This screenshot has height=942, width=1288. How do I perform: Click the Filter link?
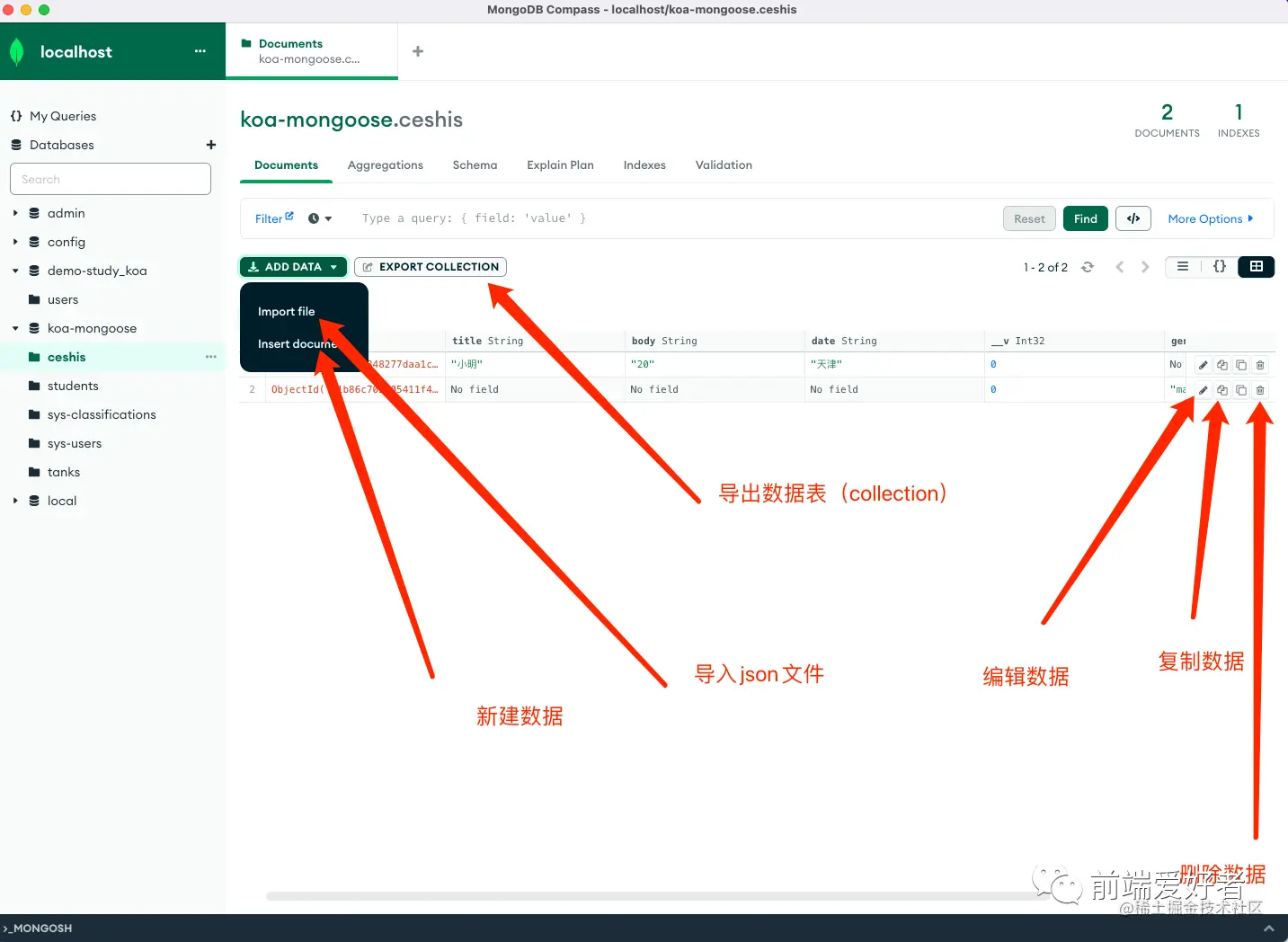(x=269, y=218)
